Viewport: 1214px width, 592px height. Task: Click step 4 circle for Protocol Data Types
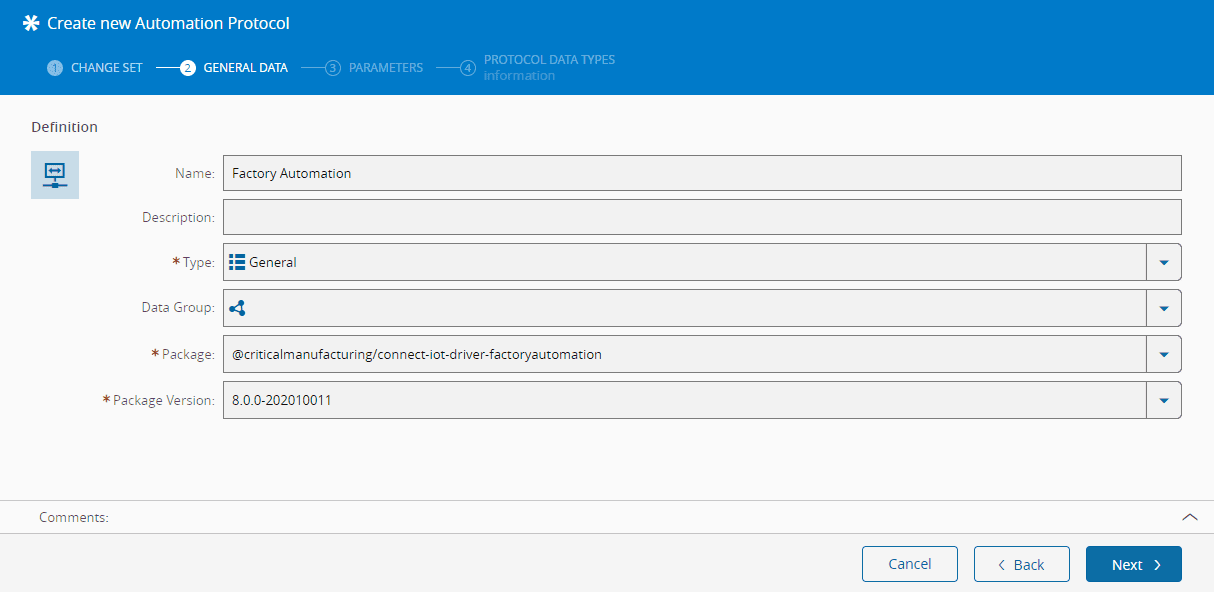coord(468,68)
